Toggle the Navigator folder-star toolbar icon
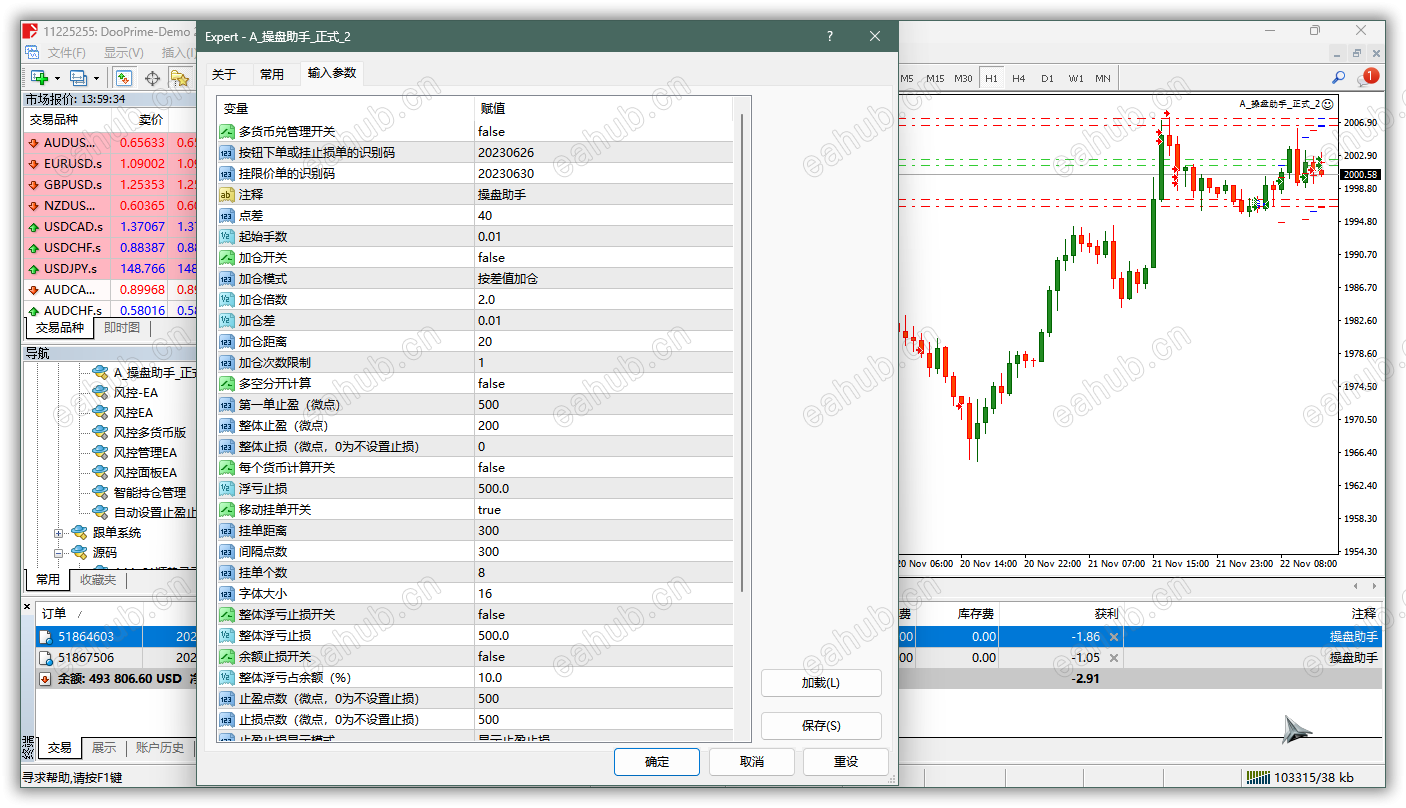The height and width of the screenshot is (808, 1406). [180, 77]
